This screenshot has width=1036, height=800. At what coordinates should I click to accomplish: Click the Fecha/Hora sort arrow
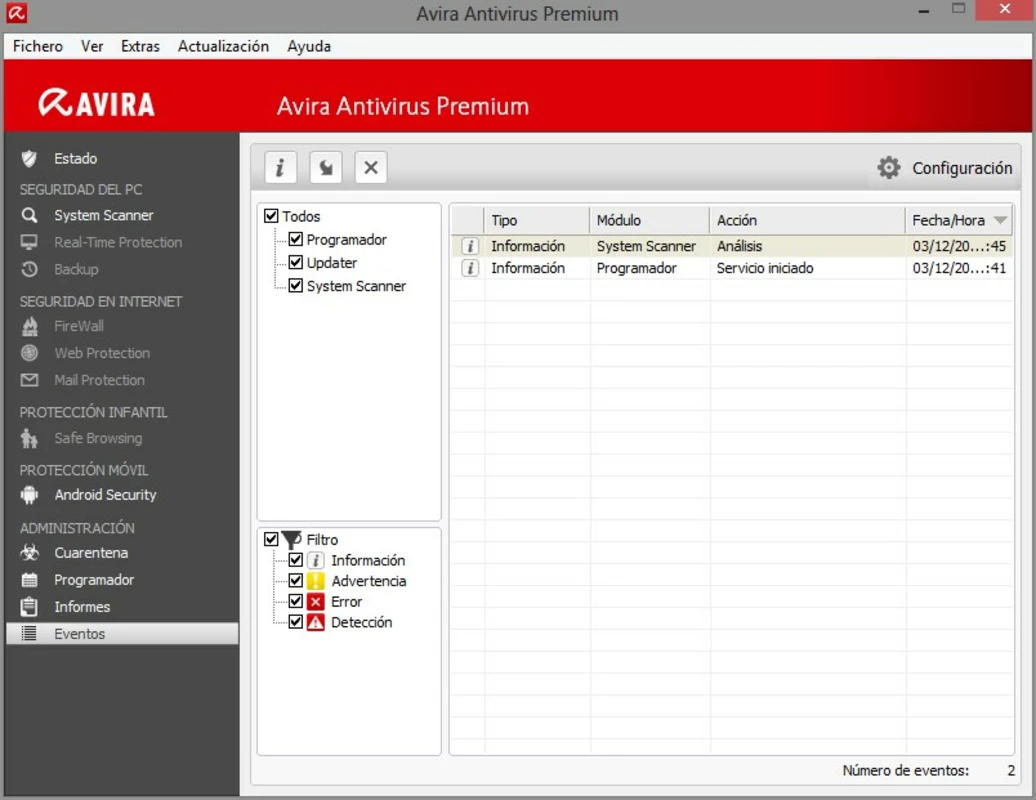point(1000,220)
